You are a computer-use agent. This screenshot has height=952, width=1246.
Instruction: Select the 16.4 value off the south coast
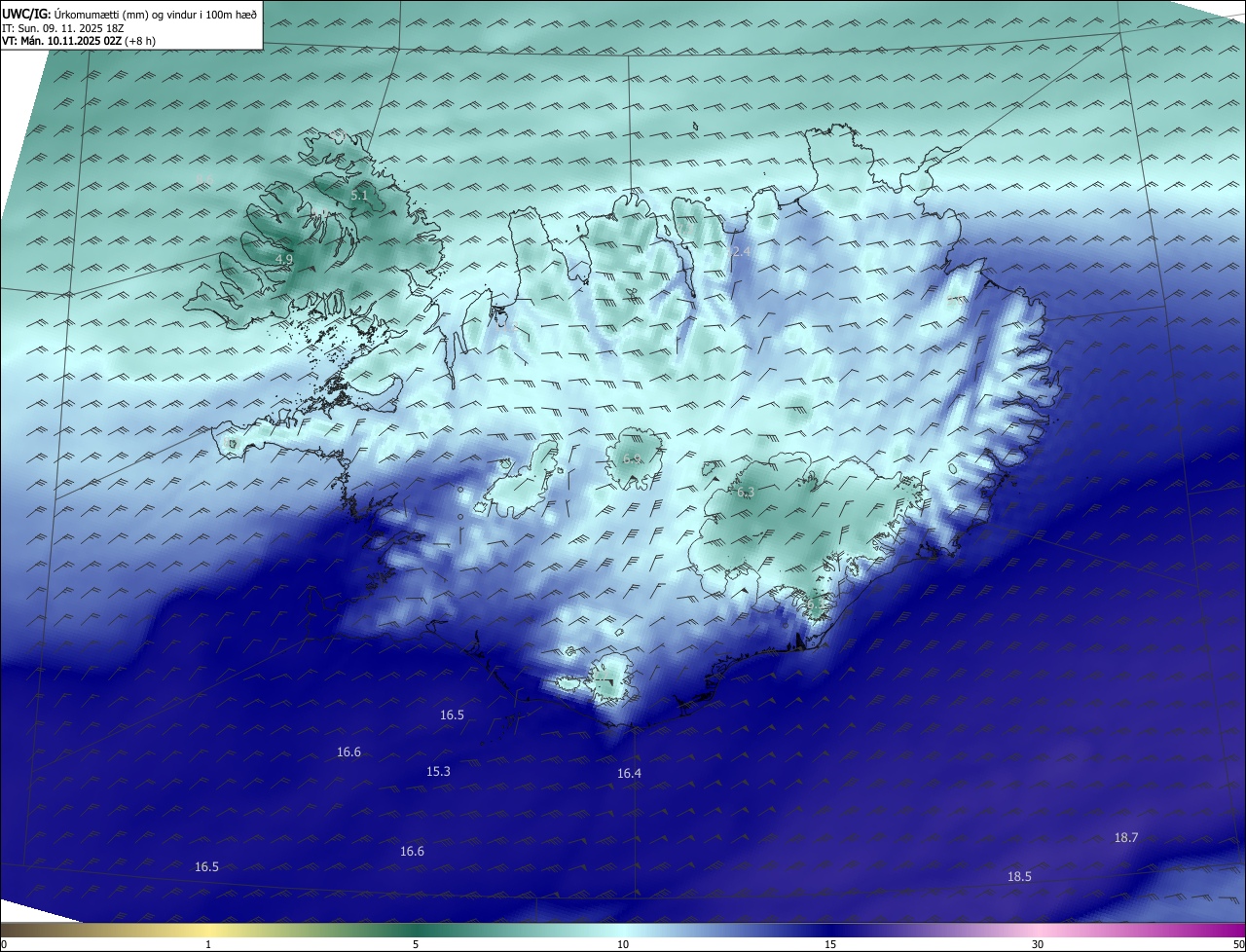point(629,773)
